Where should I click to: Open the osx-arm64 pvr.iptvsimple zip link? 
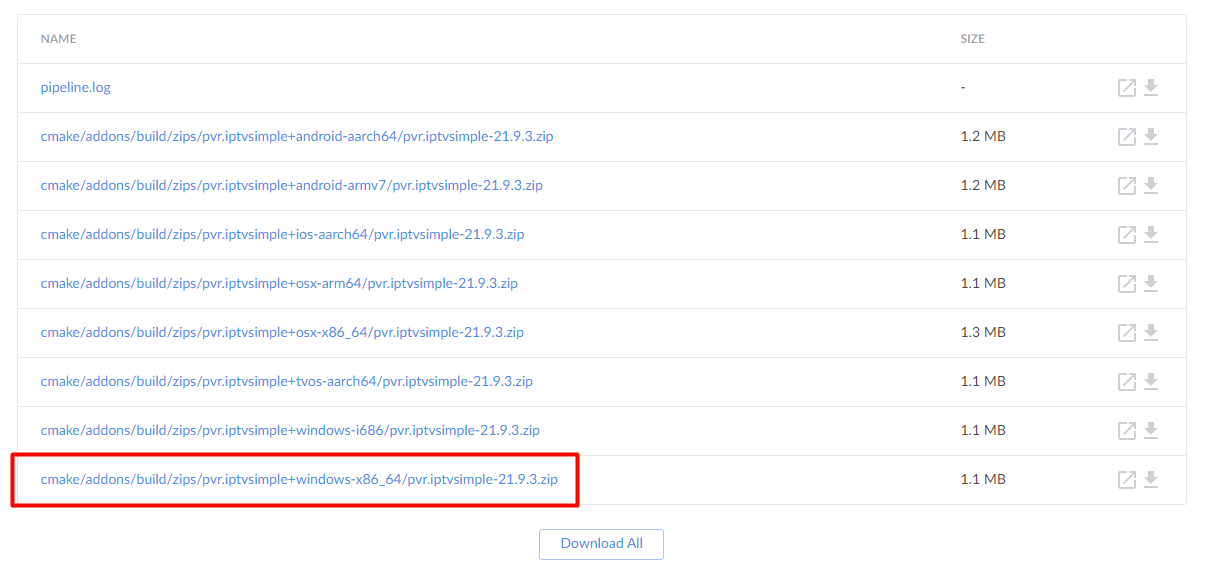tap(279, 283)
